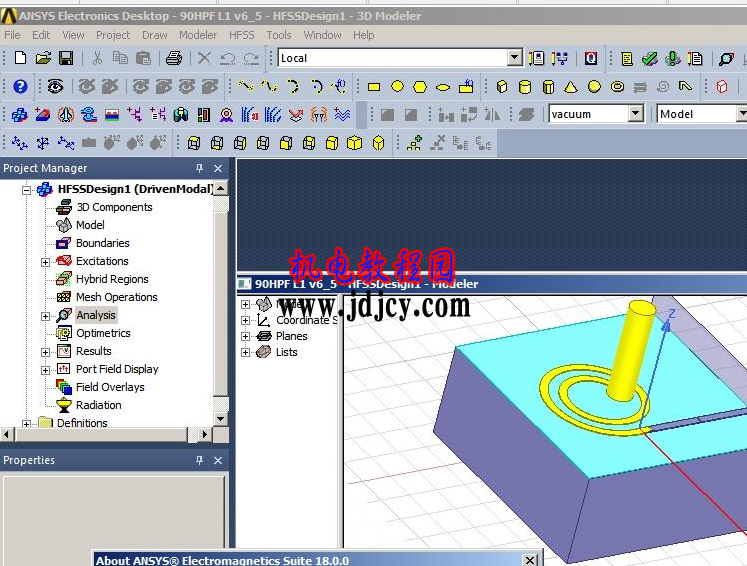The height and width of the screenshot is (566, 747).
Task: Click the blue Help question icon
Action: click(20, 86)
